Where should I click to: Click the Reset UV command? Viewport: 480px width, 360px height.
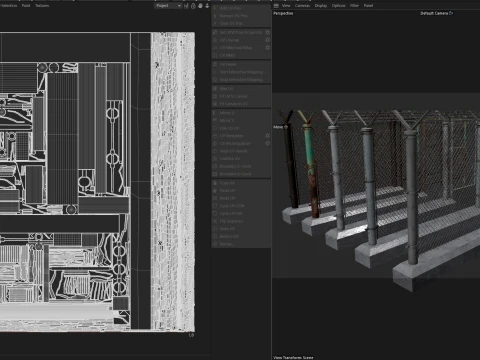pyautogui.click(x=241, y=198)
